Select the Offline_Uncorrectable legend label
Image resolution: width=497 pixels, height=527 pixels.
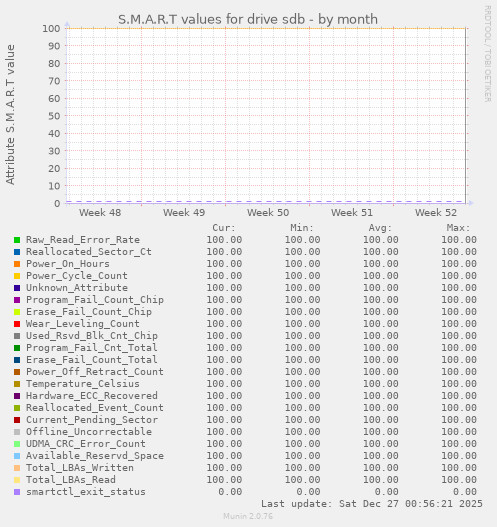tap(89, 432)
